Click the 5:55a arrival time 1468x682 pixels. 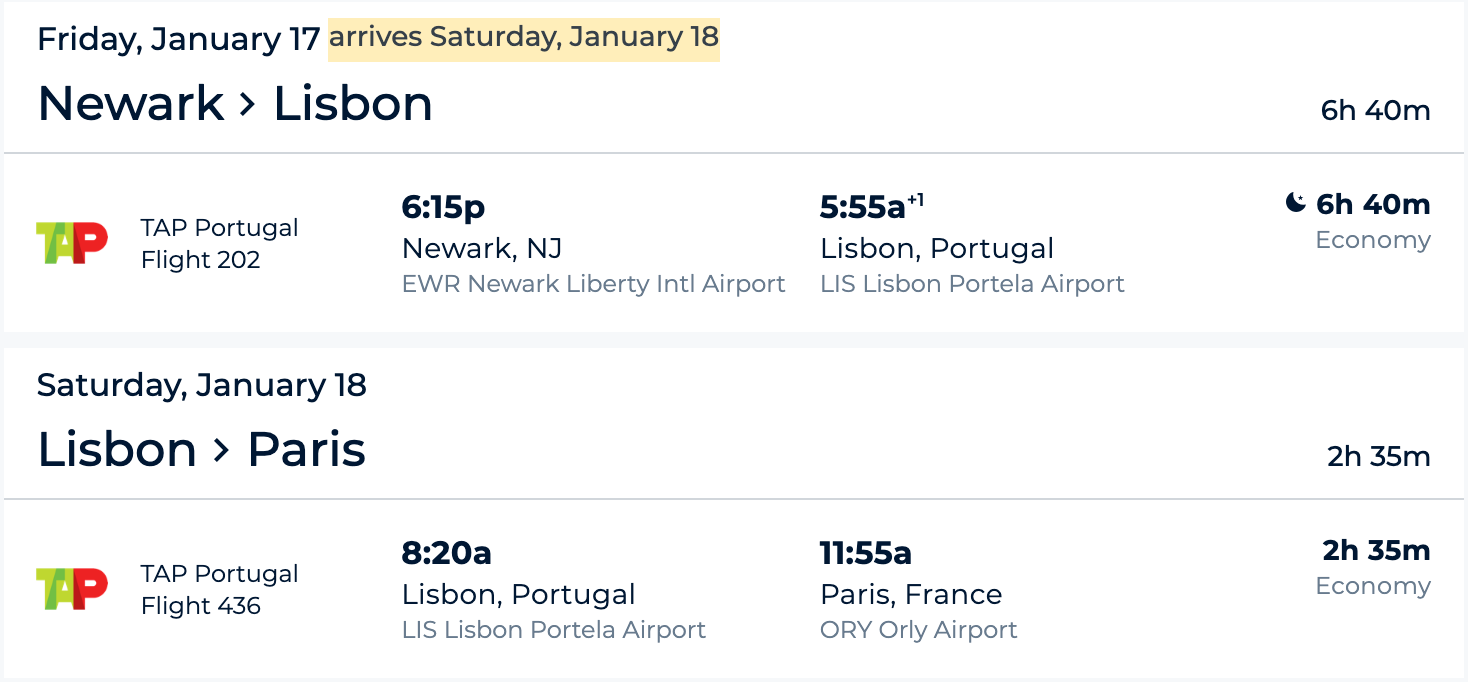pyautogui.click(x=862, y=207)
